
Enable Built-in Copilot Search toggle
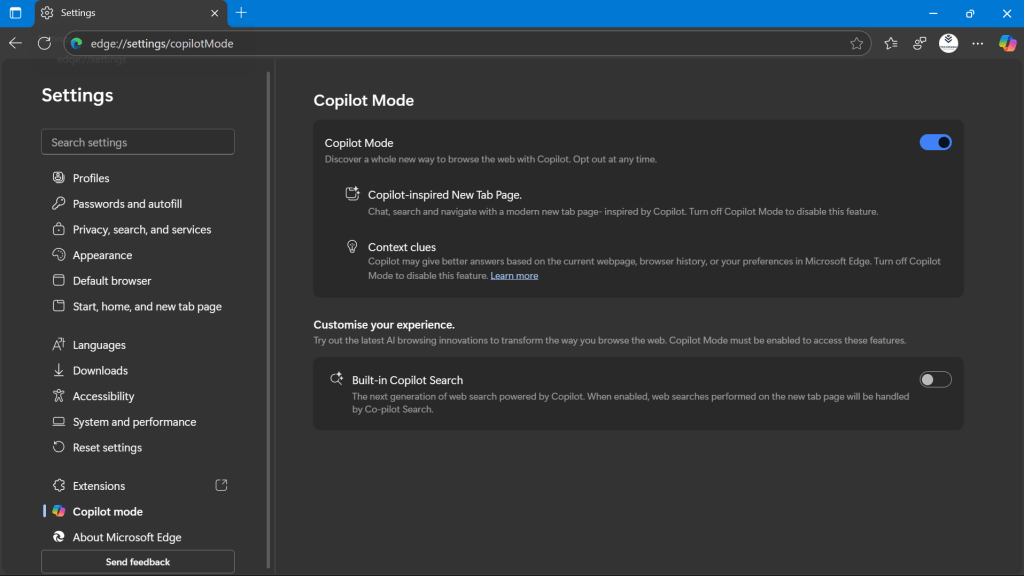935,379
